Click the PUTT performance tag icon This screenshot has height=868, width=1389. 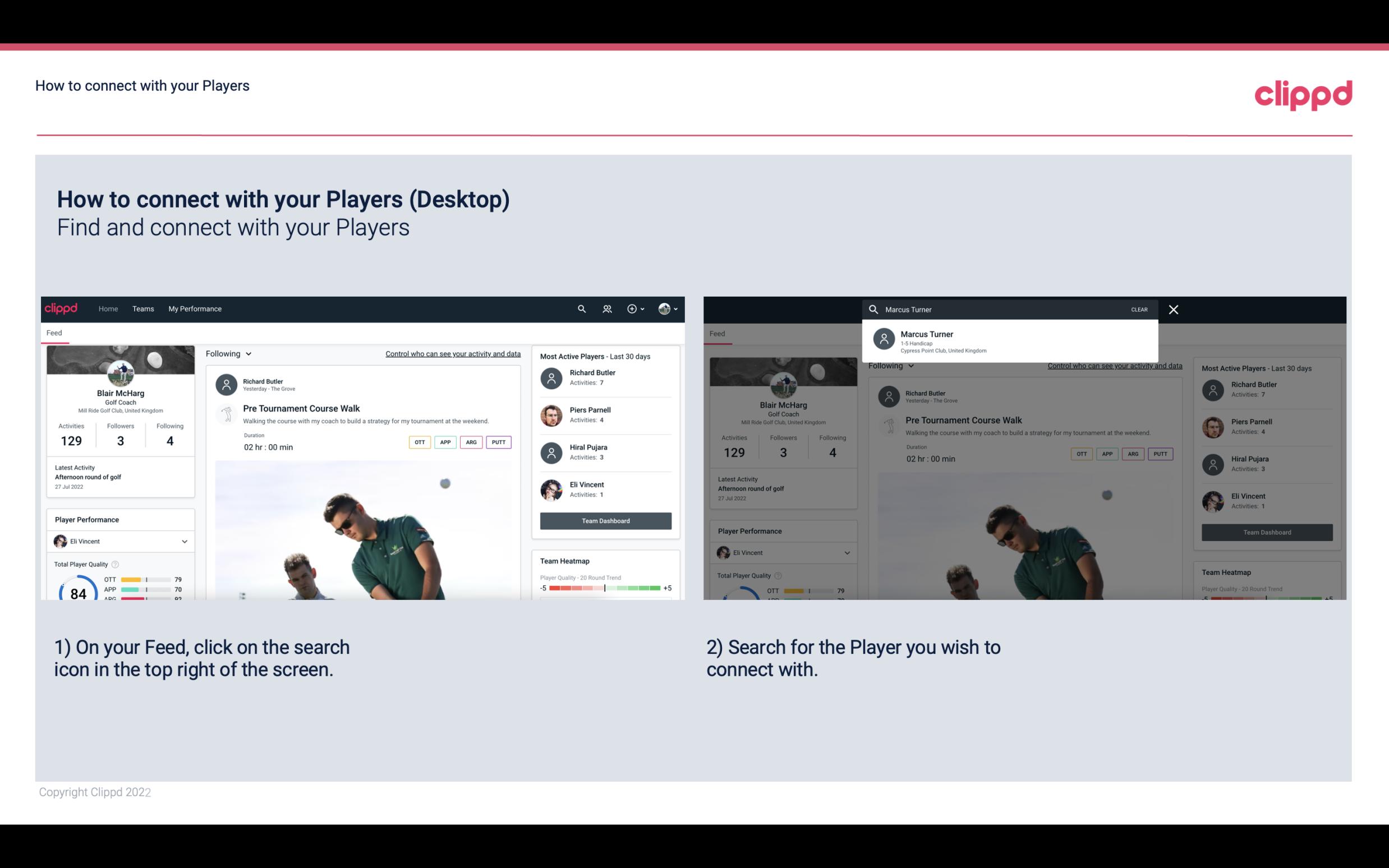(x=499, y=442)
